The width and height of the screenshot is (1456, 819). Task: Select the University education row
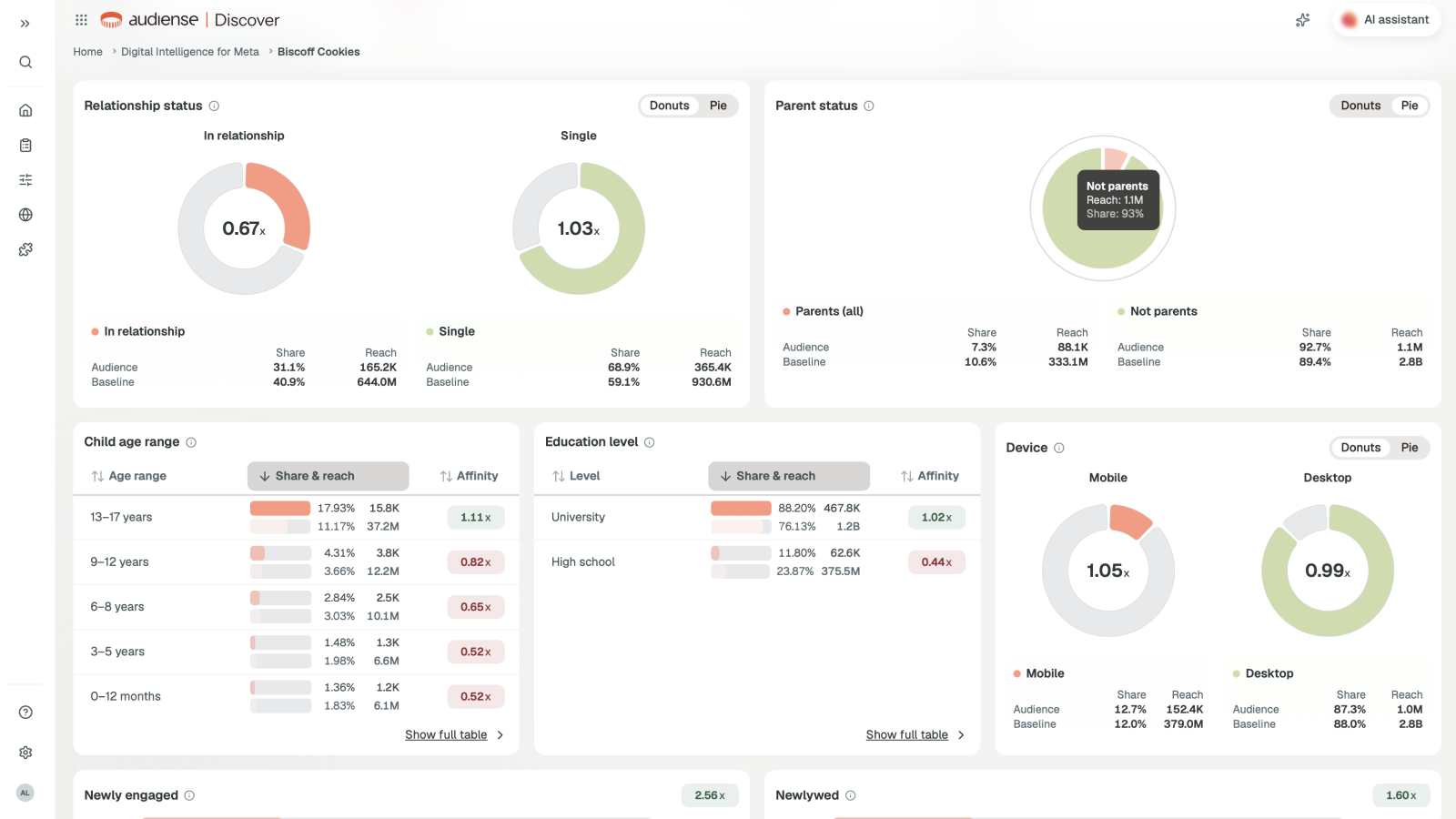pos(757,518)
